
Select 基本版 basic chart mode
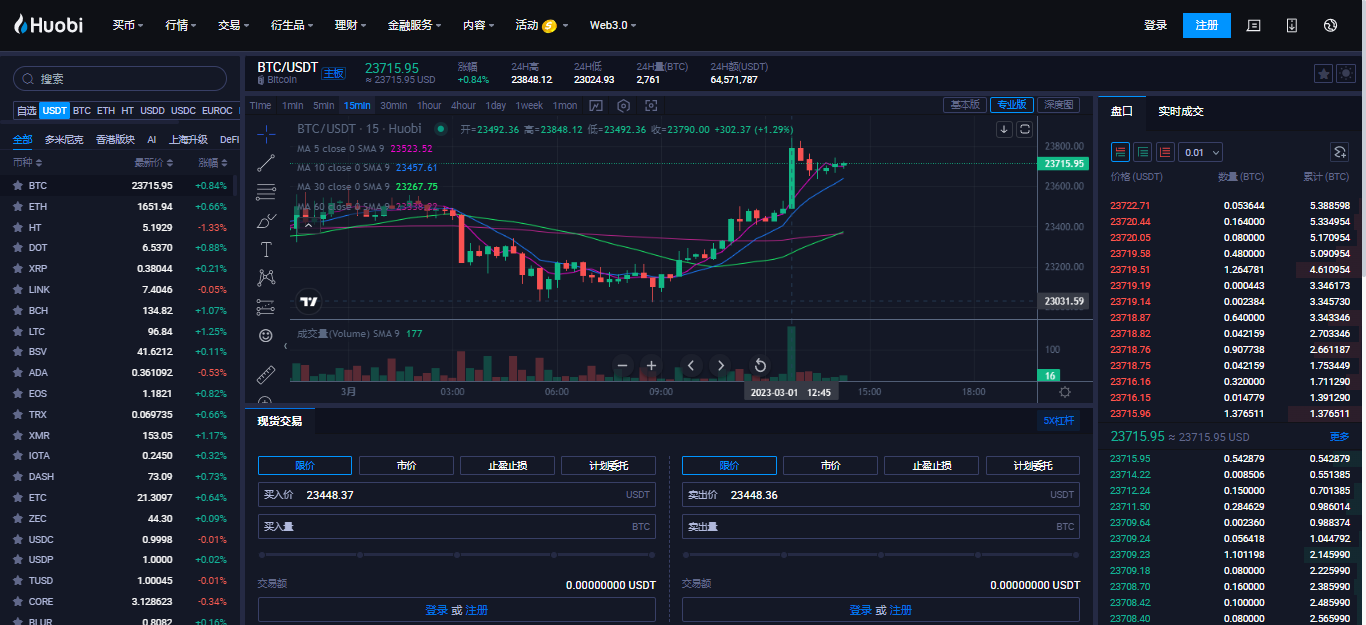(965, 105)
